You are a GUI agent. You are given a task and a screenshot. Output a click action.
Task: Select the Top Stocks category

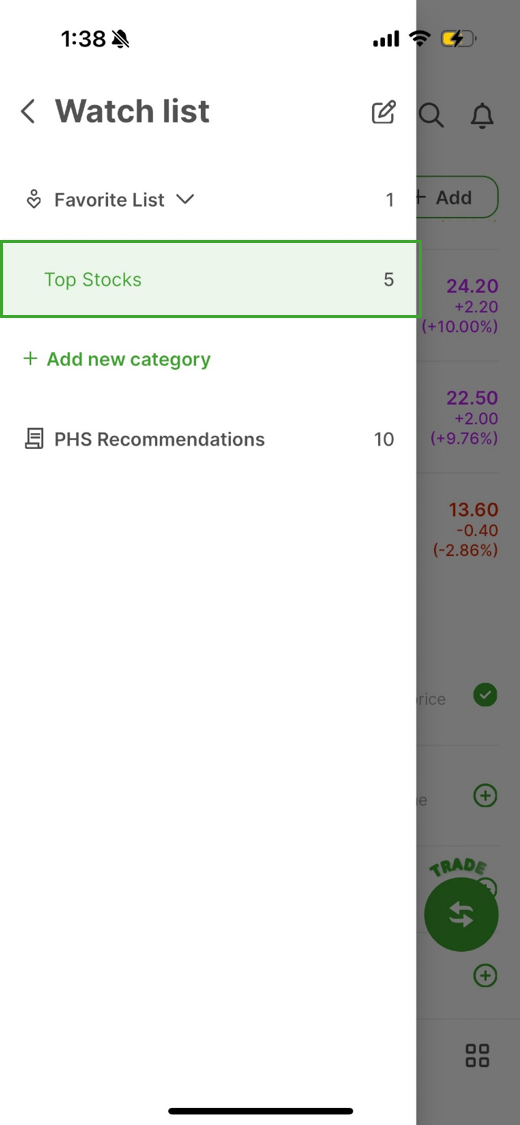[x=209, y=279]
